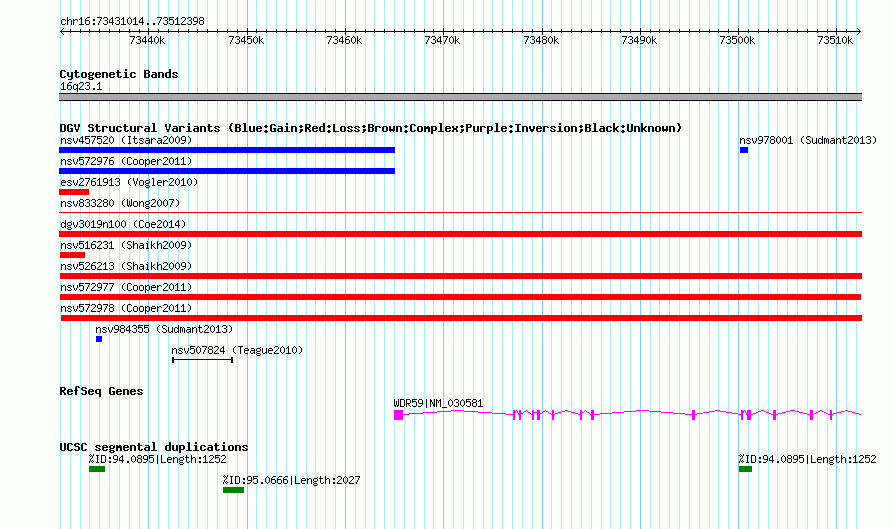The width and height of the screenshot is (890, 529).
Task: Open WDR59|NM_030581 gene label
Action: coord(438,404)
